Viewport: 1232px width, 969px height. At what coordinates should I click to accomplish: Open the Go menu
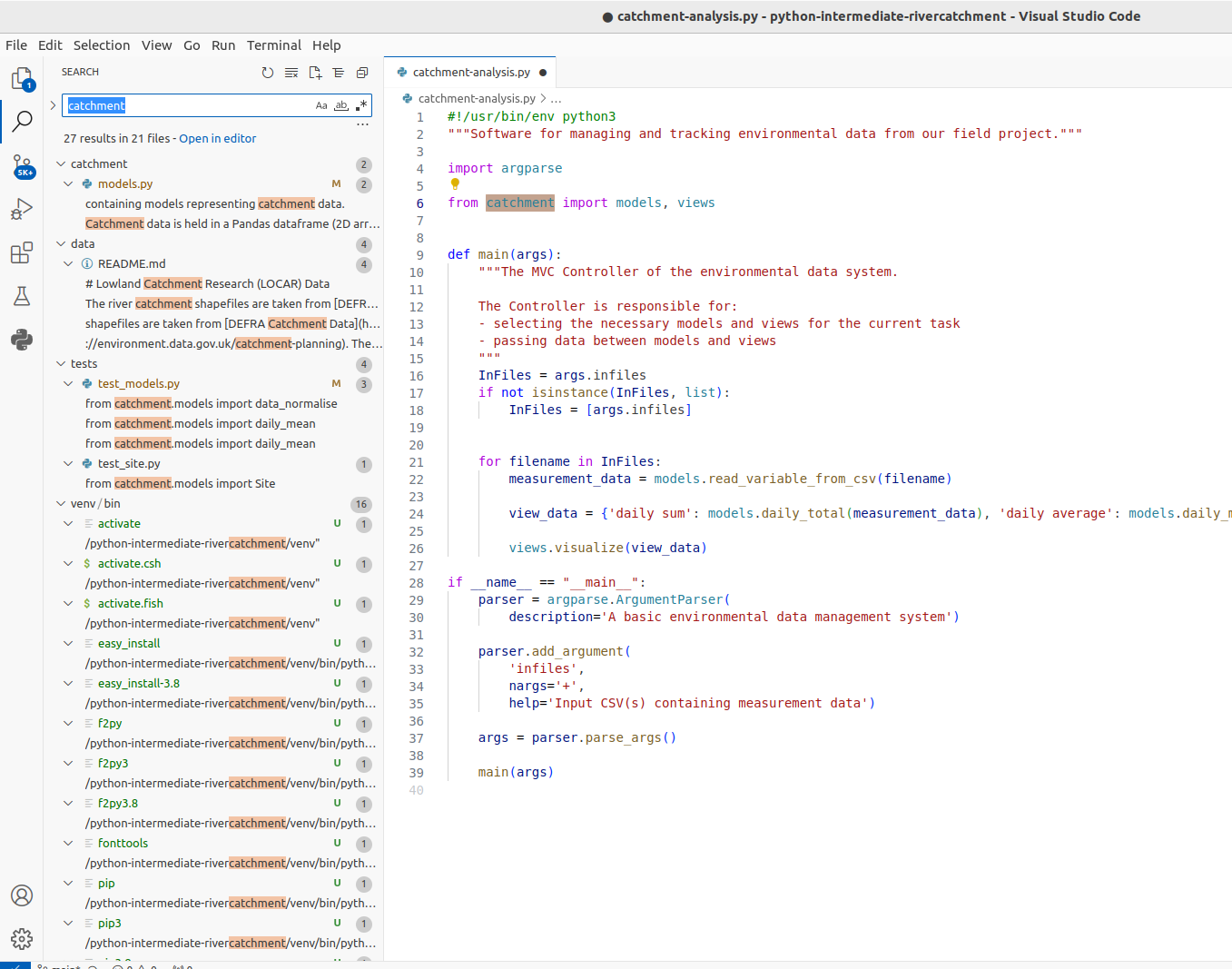click(192, 45)
